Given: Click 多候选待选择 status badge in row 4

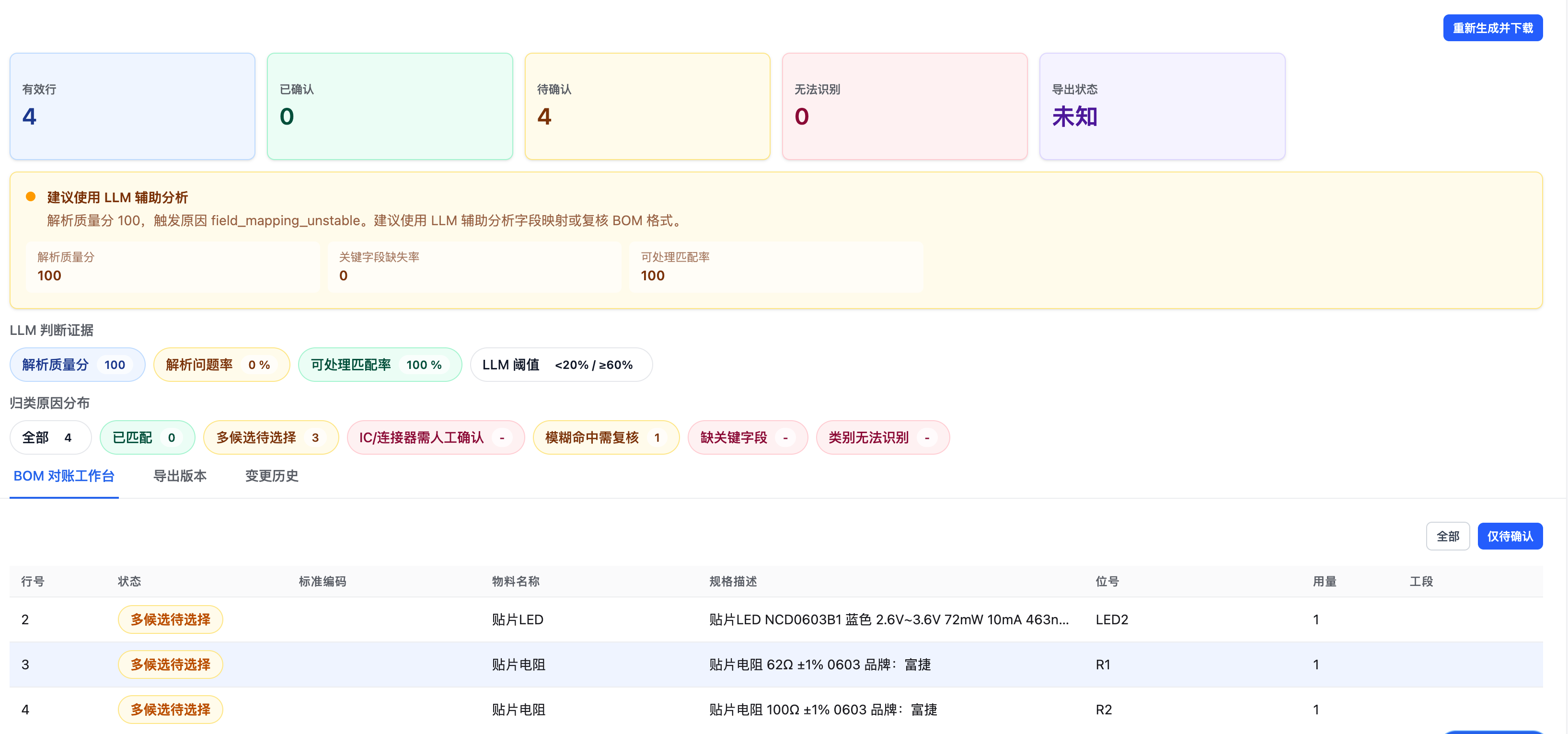Looking at the screenshot, I should pyautogui.click(x=171, y=710).
